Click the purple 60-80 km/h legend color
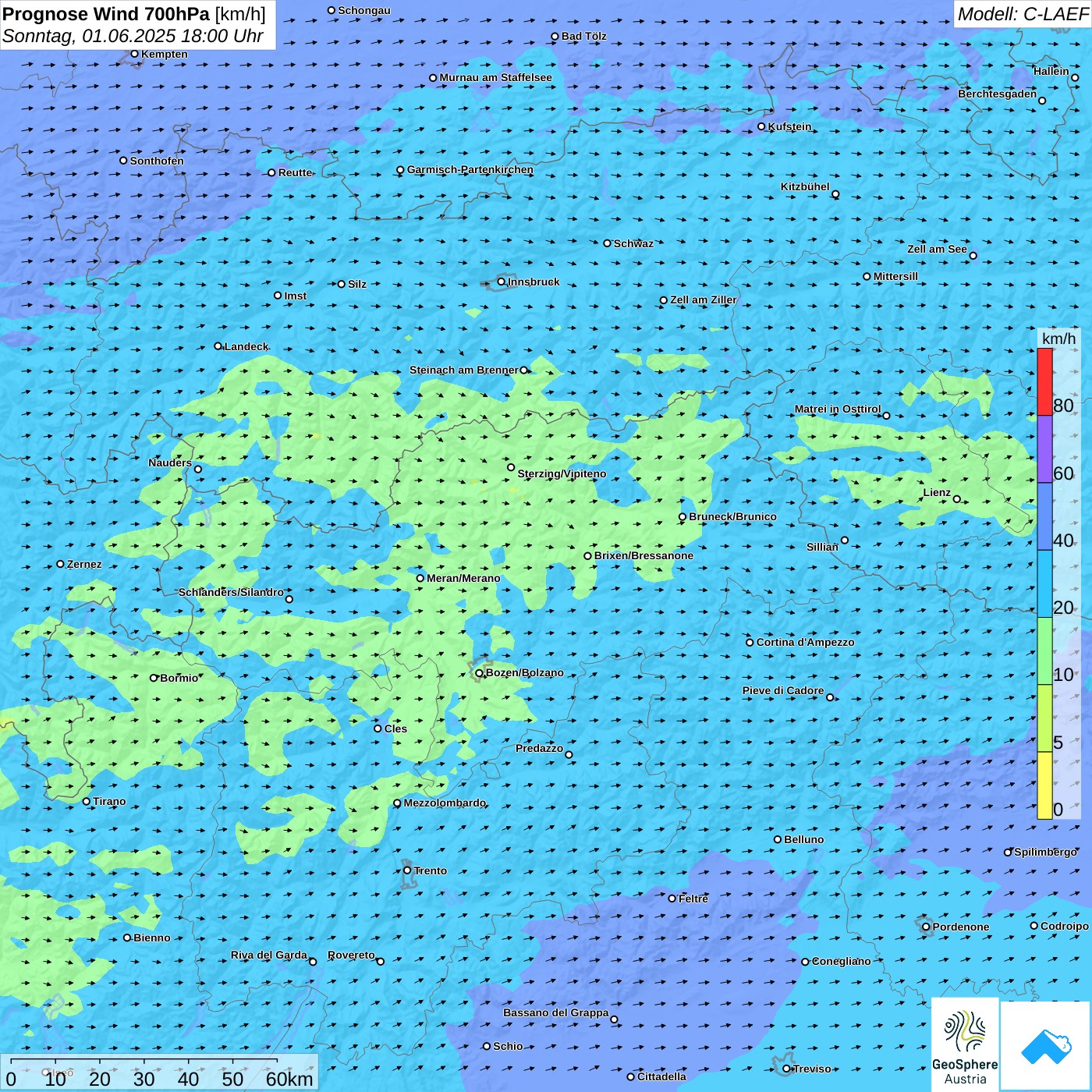The height and width of the screenshot is (1092, 1092). pyautogui.click(x=1044, y=449)
